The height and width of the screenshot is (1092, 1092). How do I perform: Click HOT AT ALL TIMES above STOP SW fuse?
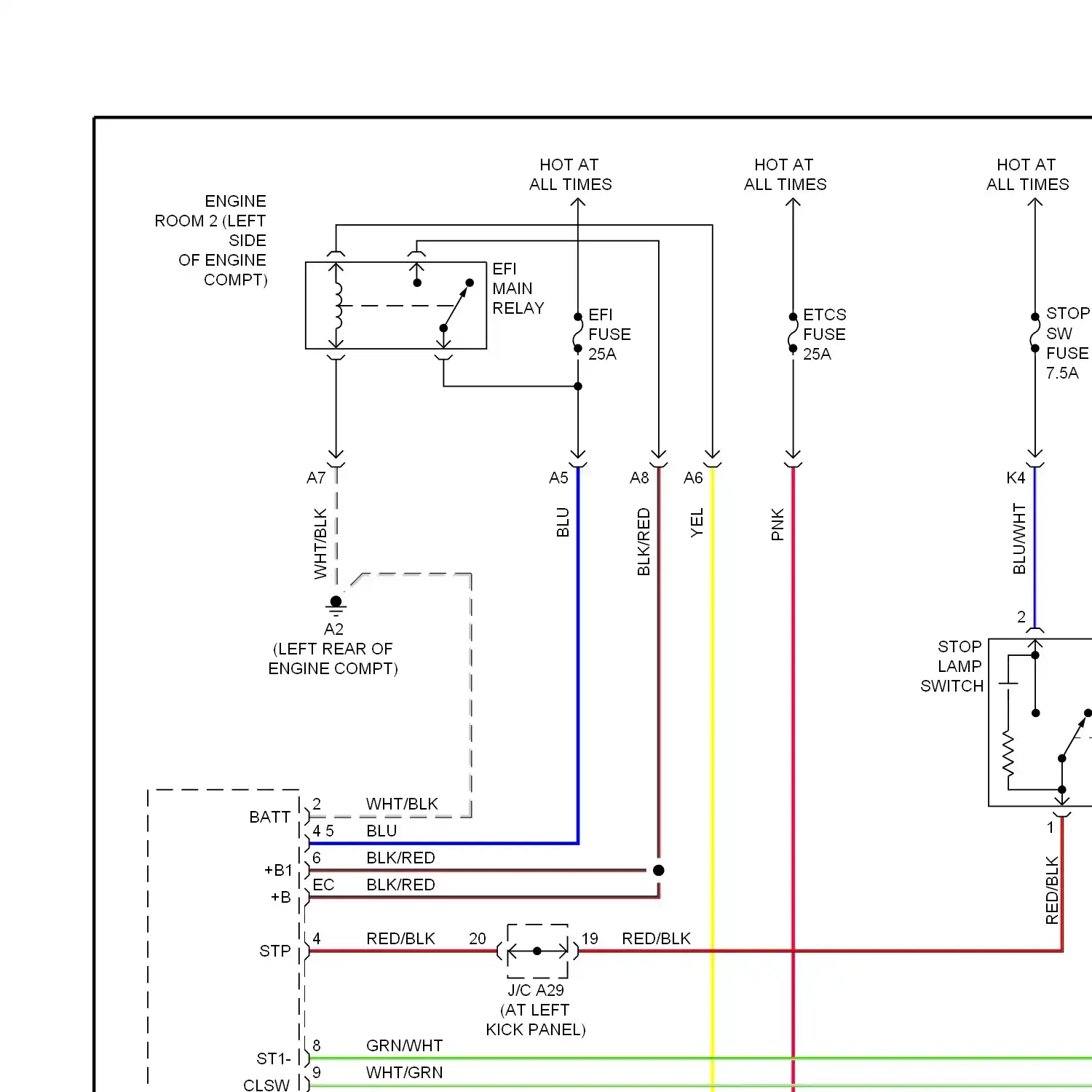[x=1027, y=175]
